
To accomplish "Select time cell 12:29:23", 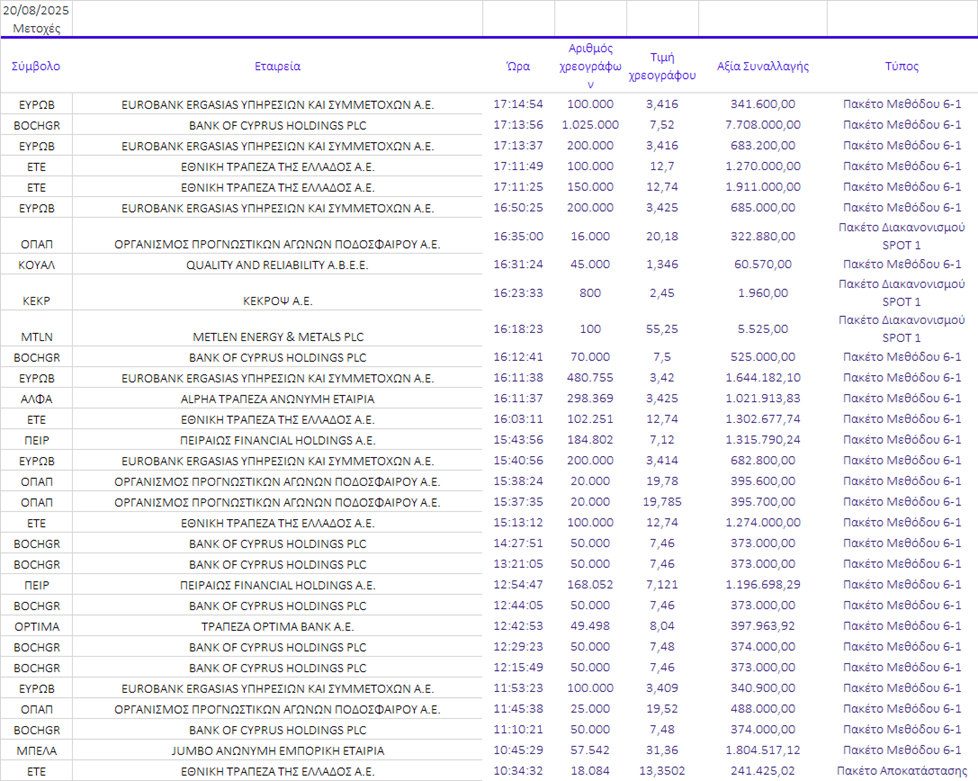I will coord(518,646).
